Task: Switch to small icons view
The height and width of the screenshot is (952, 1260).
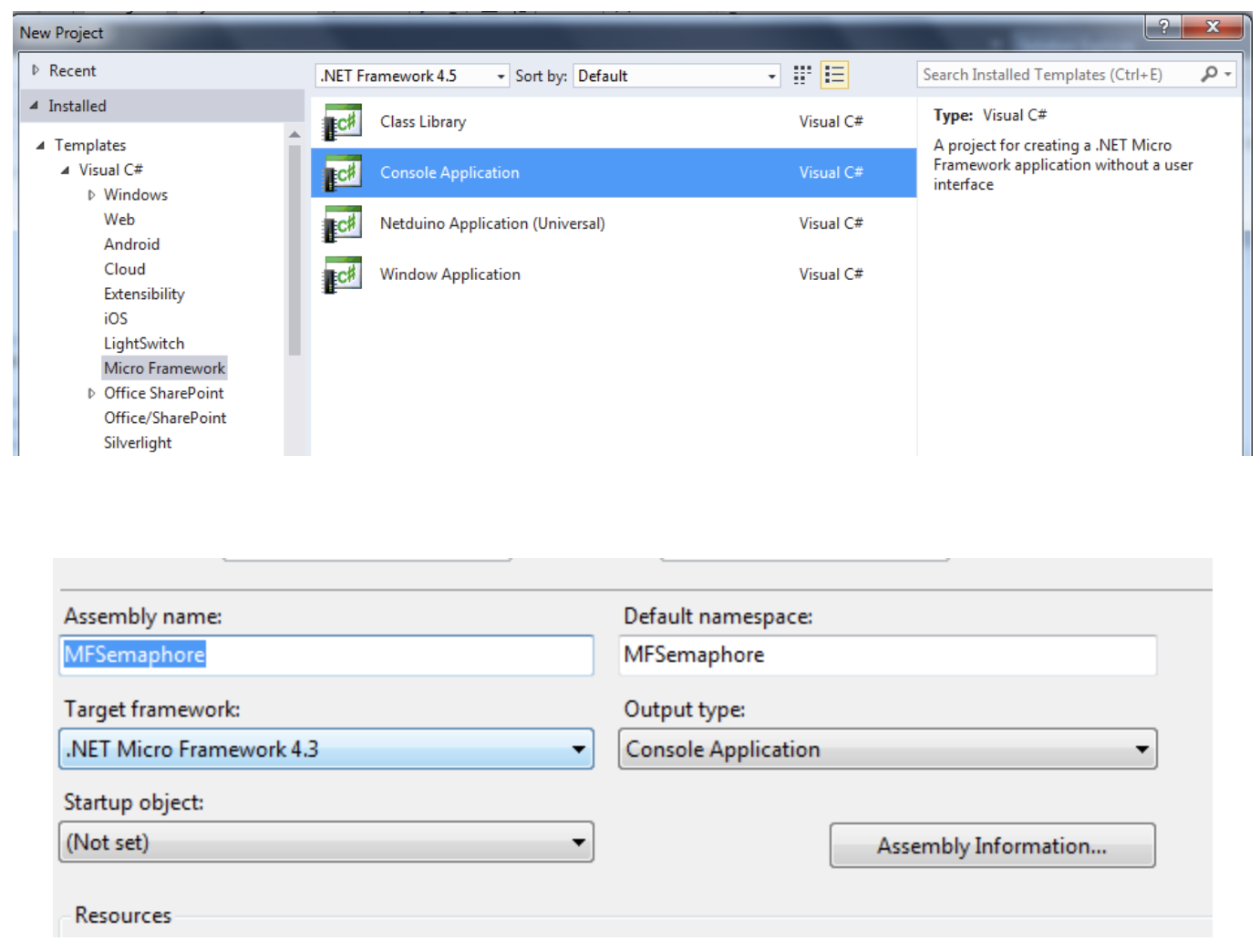Action: [802, 75]
